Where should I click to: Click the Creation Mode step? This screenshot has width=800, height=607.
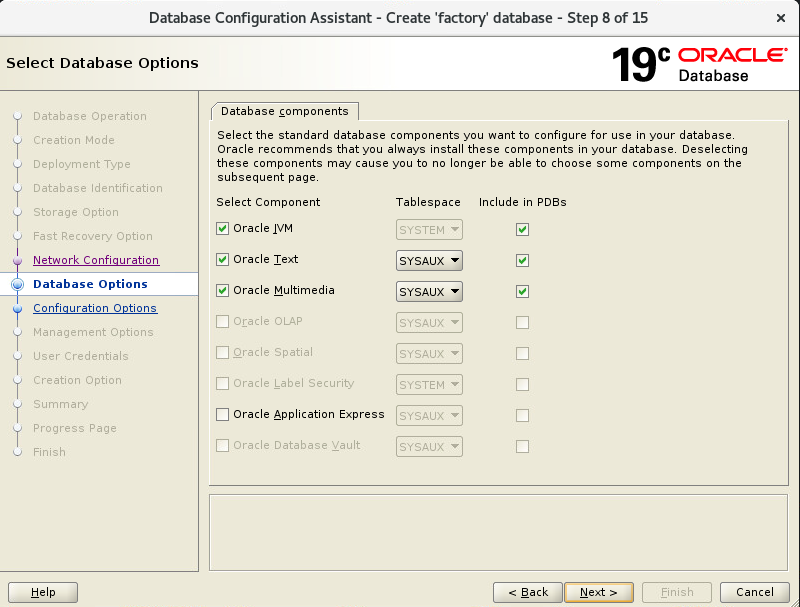pyautogui.click(x=74, y=140)
